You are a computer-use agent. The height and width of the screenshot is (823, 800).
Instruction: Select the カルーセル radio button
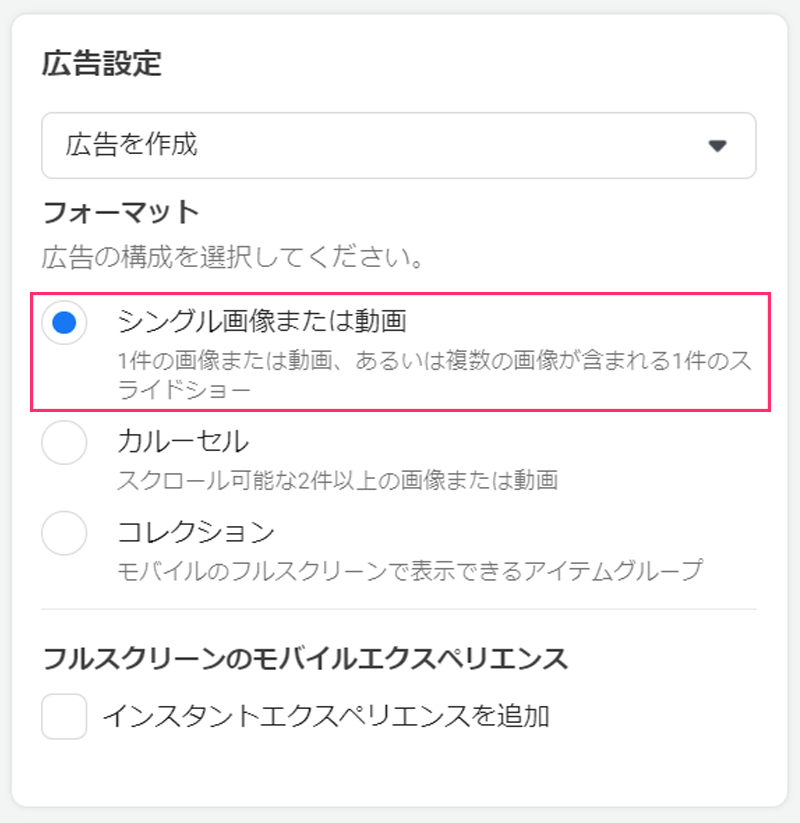click(x=64, y=441)
